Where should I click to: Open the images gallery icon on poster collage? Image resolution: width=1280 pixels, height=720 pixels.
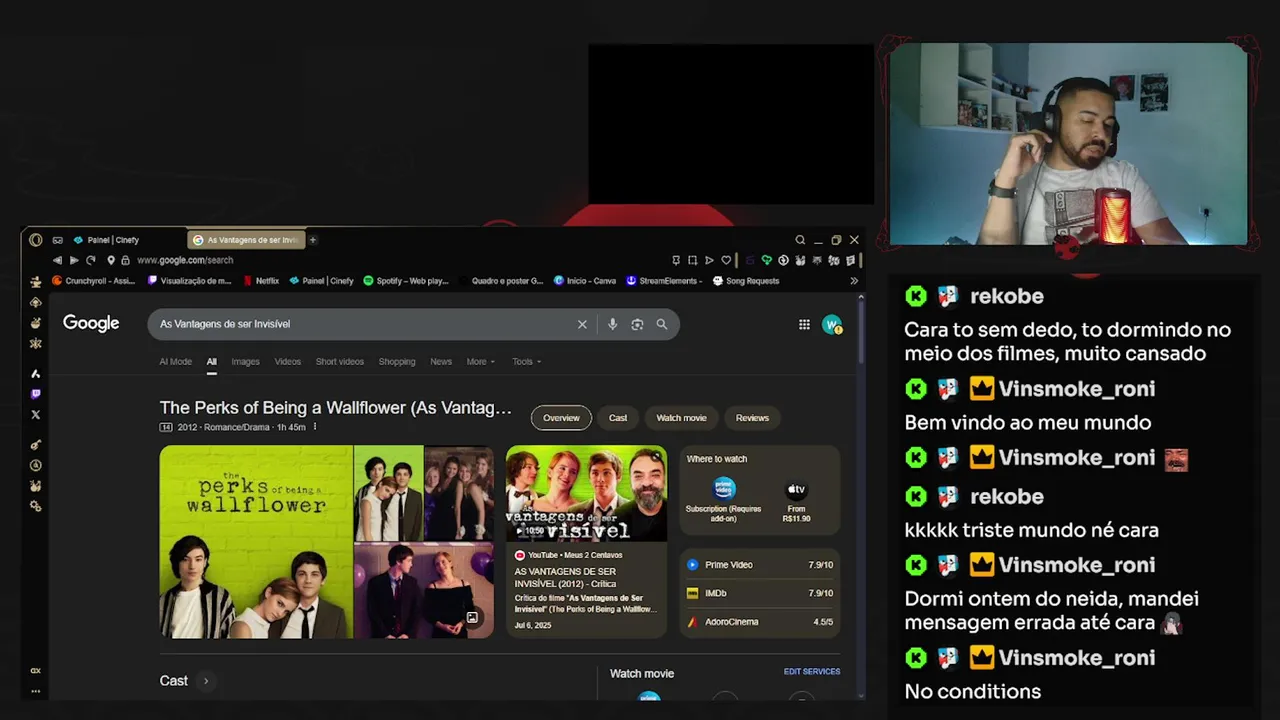pos(472,618)
